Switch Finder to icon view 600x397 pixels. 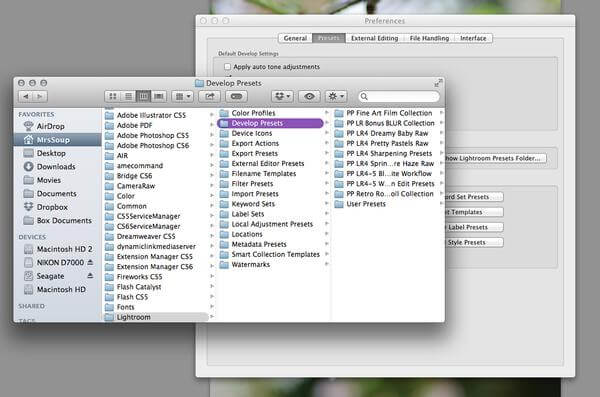coord(113,96)
